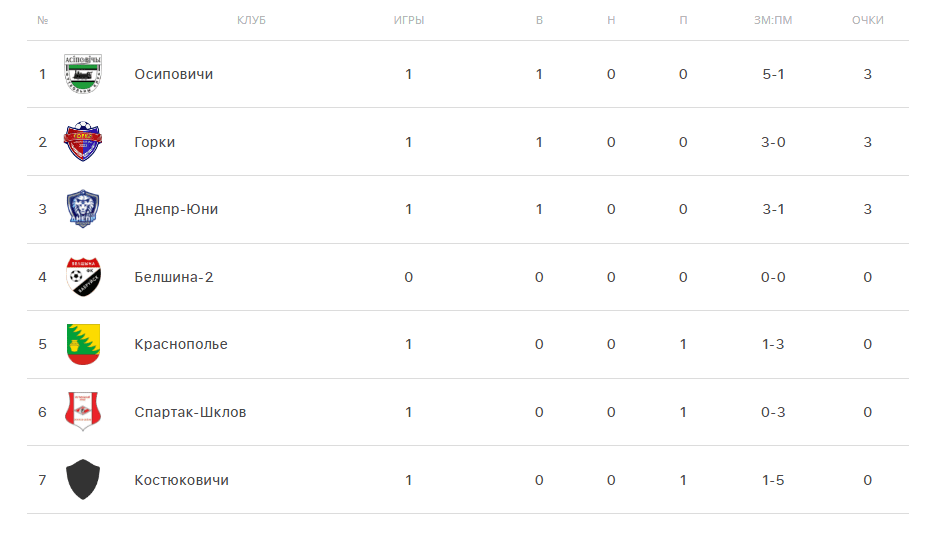Open the Костюковичи team name
Viewport: 948px width, 537px height.
181,480
